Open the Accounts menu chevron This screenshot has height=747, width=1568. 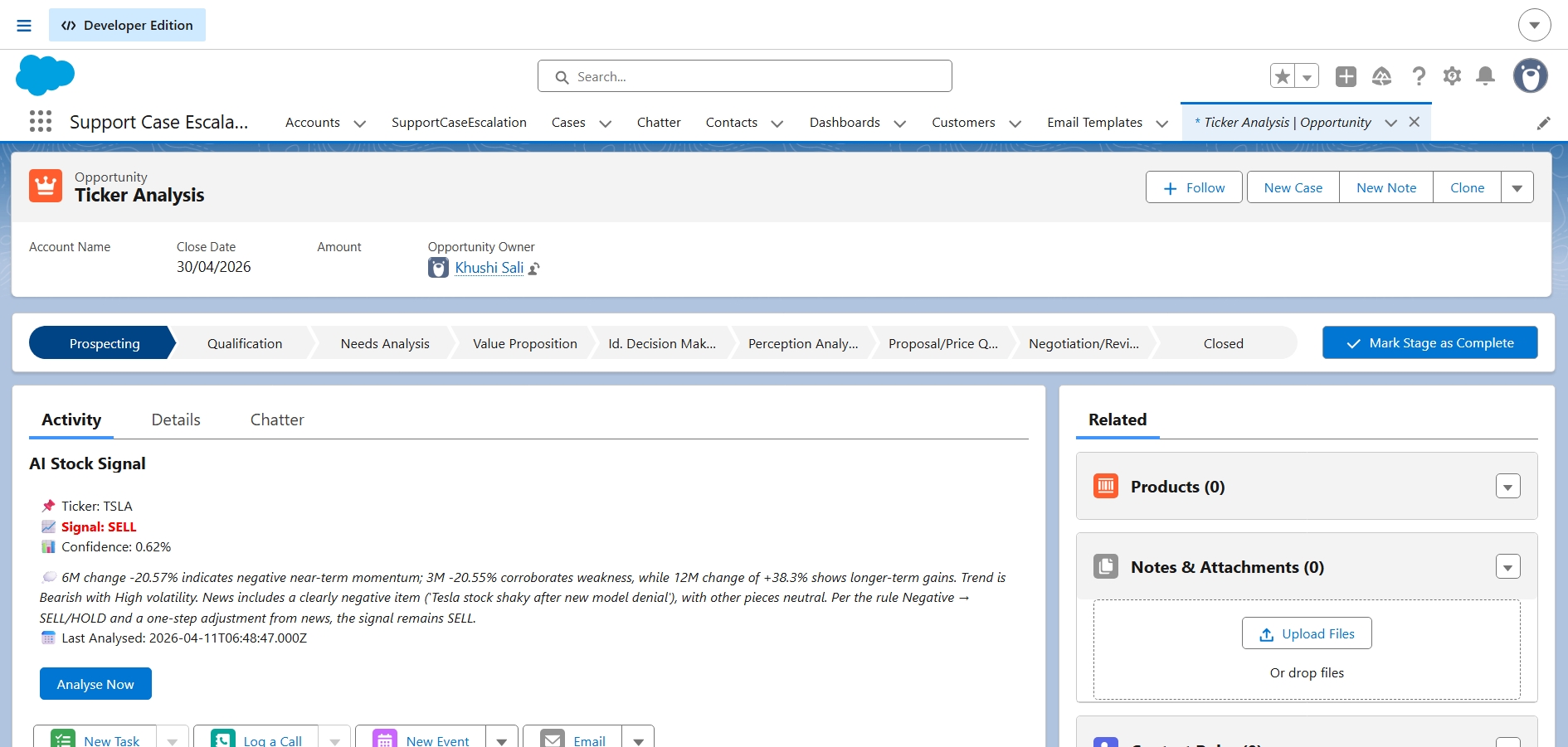pyautogui.click(x=360, y=124)
